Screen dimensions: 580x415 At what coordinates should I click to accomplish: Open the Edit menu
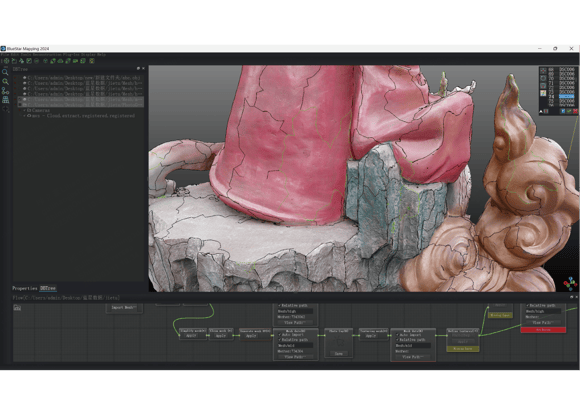15,55
